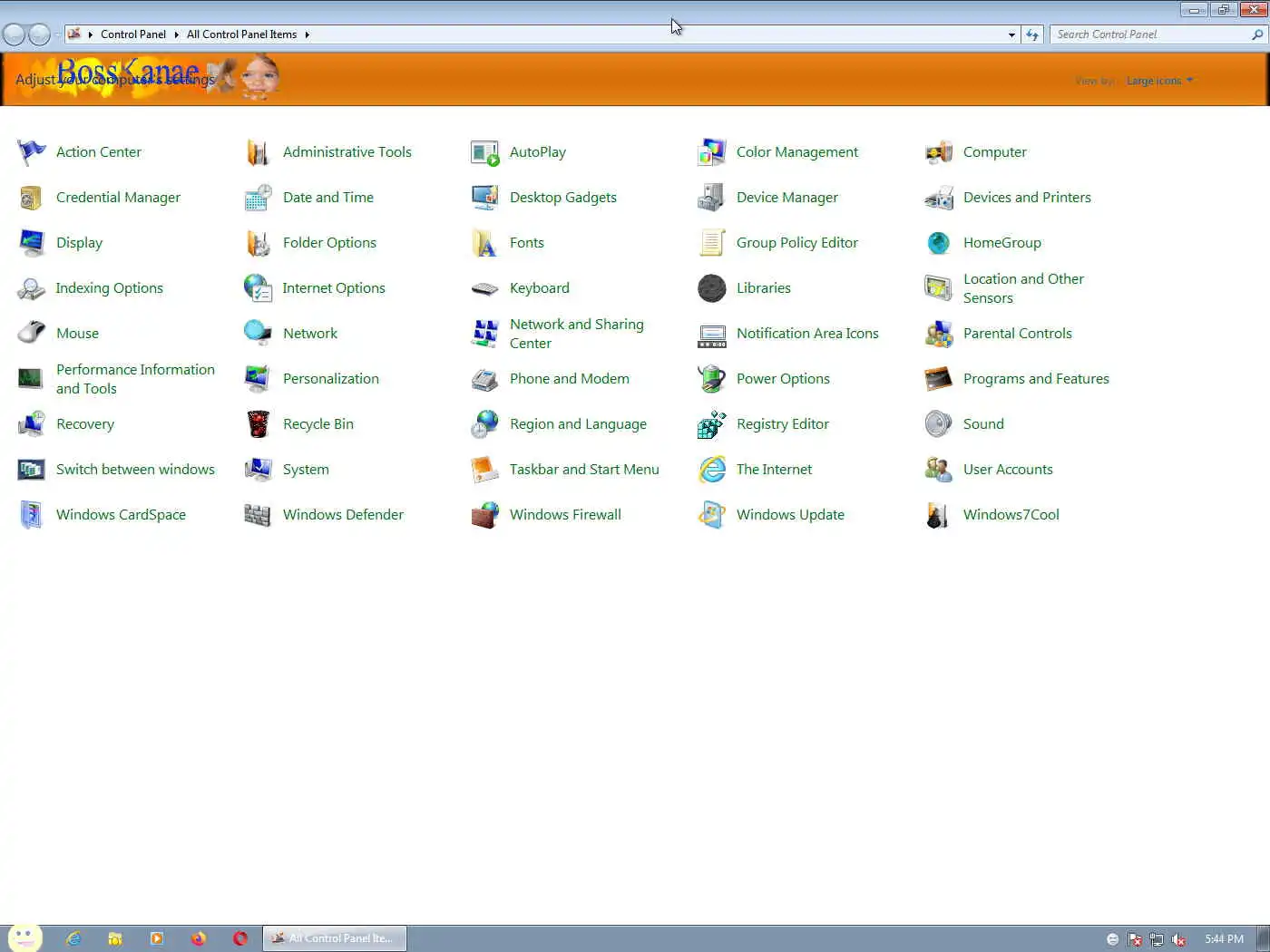Open the Power Options icon
The image size is (1270, 952).
tap(712, 379)
